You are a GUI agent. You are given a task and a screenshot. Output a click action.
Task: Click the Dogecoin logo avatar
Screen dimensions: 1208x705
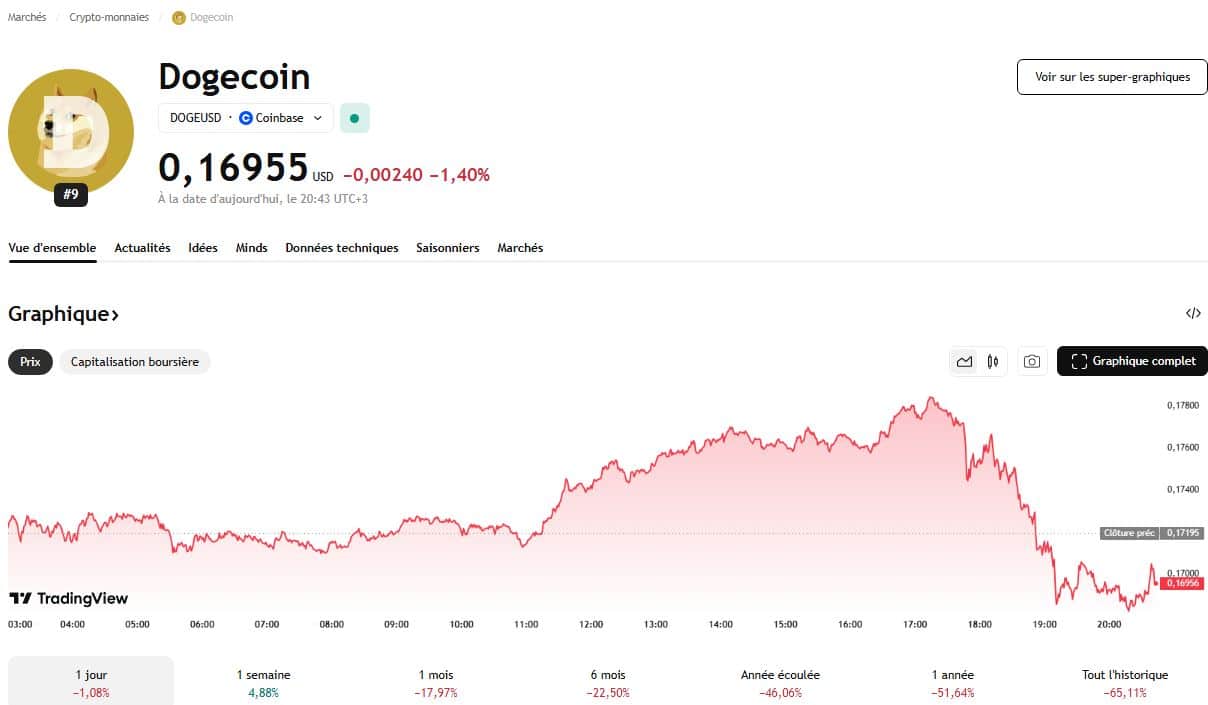70,131
